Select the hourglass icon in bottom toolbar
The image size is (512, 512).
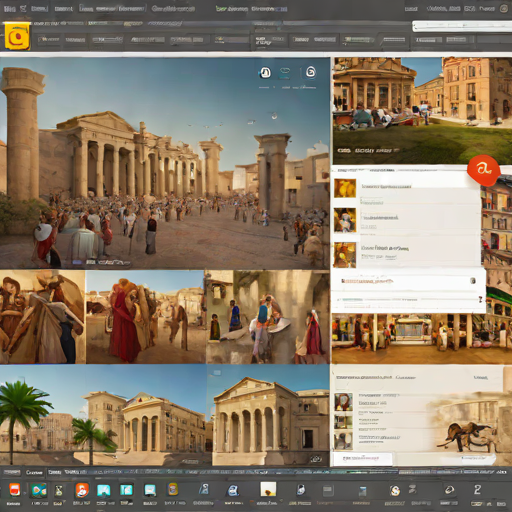pyautogui.click(x=59, y=490)
